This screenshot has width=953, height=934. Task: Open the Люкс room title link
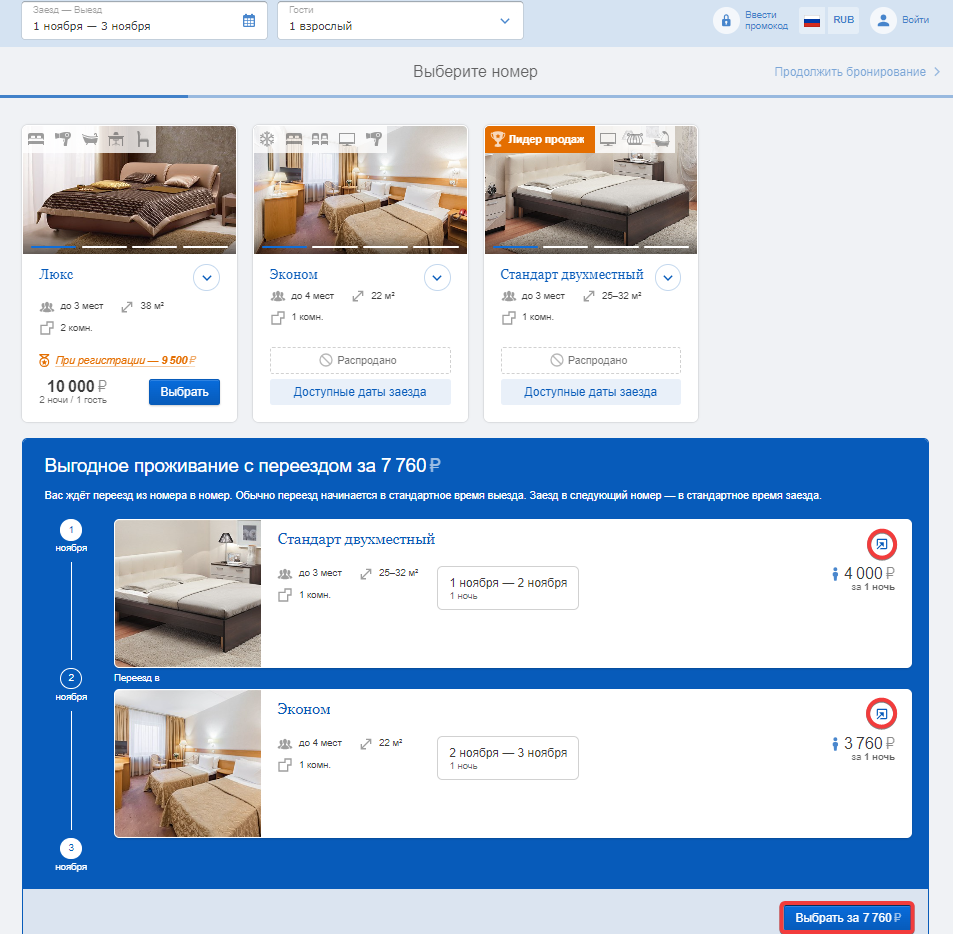56,275
